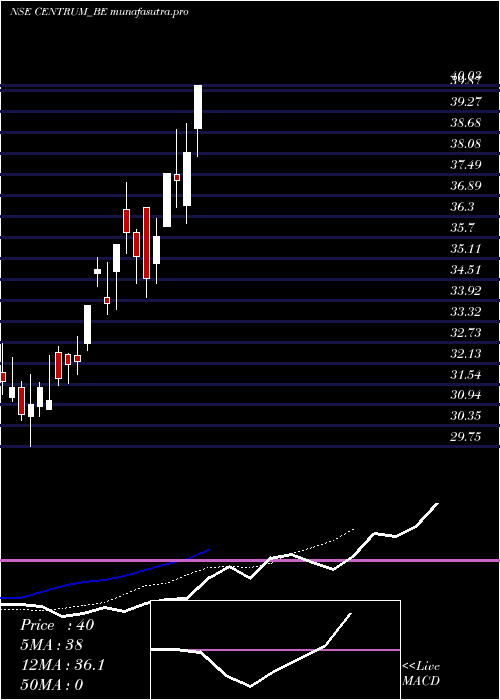Click the 38.68 price axis label
500x700 pixels.
(x=466, y=123)
